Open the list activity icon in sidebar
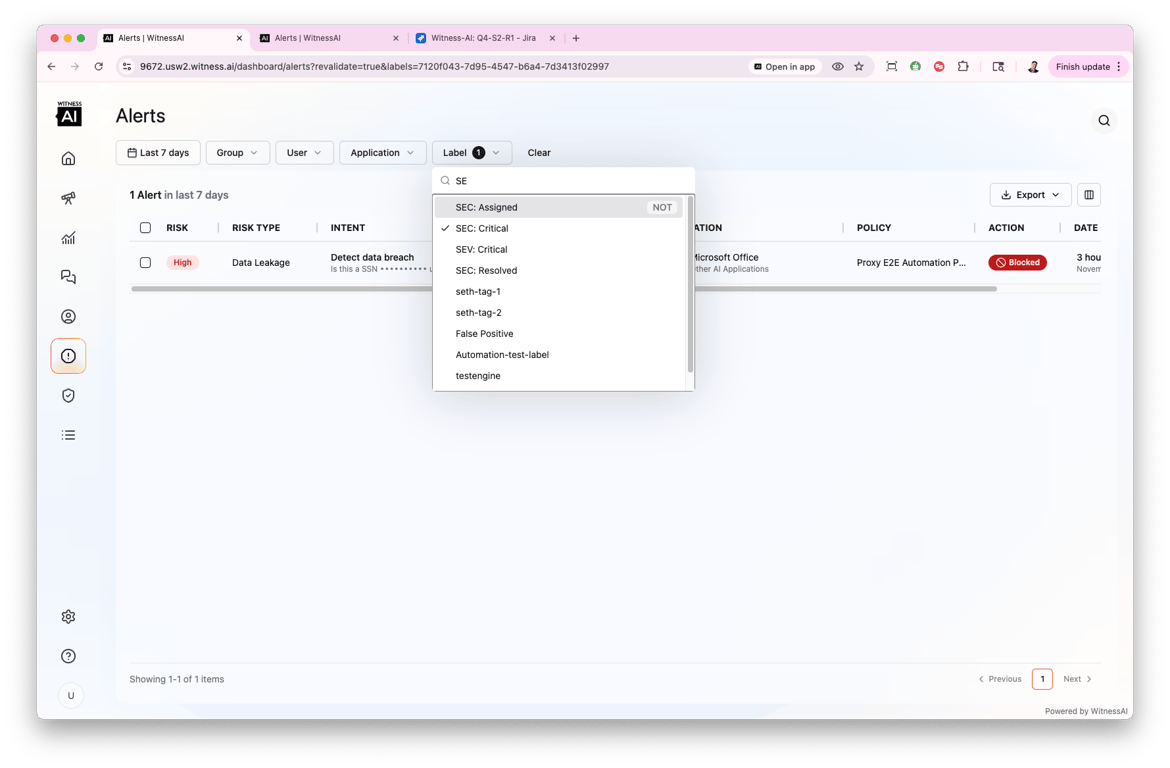 pos(68,434)
